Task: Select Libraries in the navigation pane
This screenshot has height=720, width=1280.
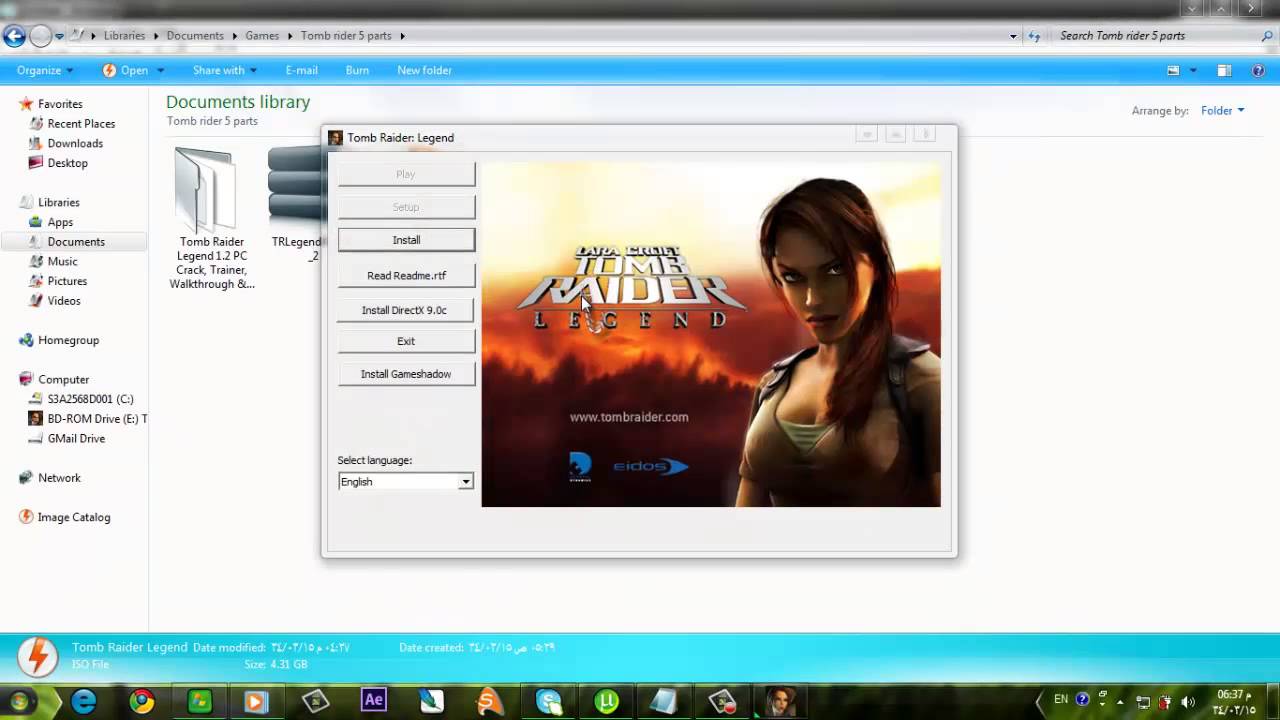Action: [x=58, y=202]
